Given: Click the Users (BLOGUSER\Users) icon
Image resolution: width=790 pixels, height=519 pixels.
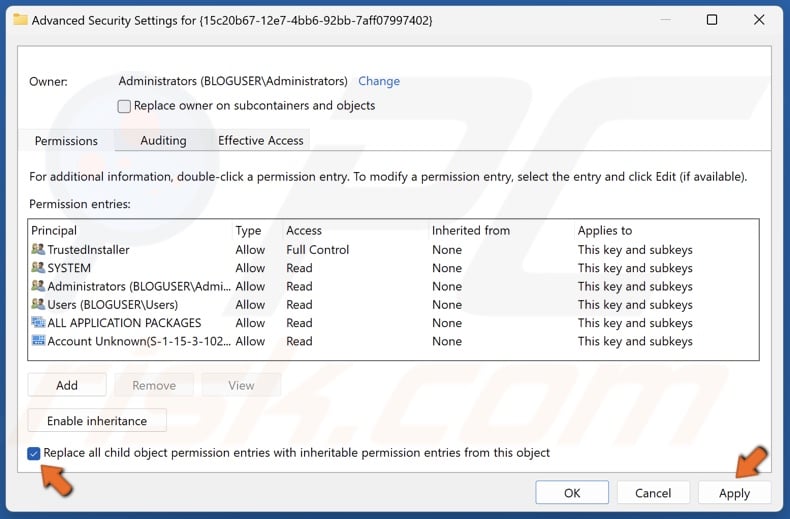Looking at the screenshot, I should pos(38,304).
